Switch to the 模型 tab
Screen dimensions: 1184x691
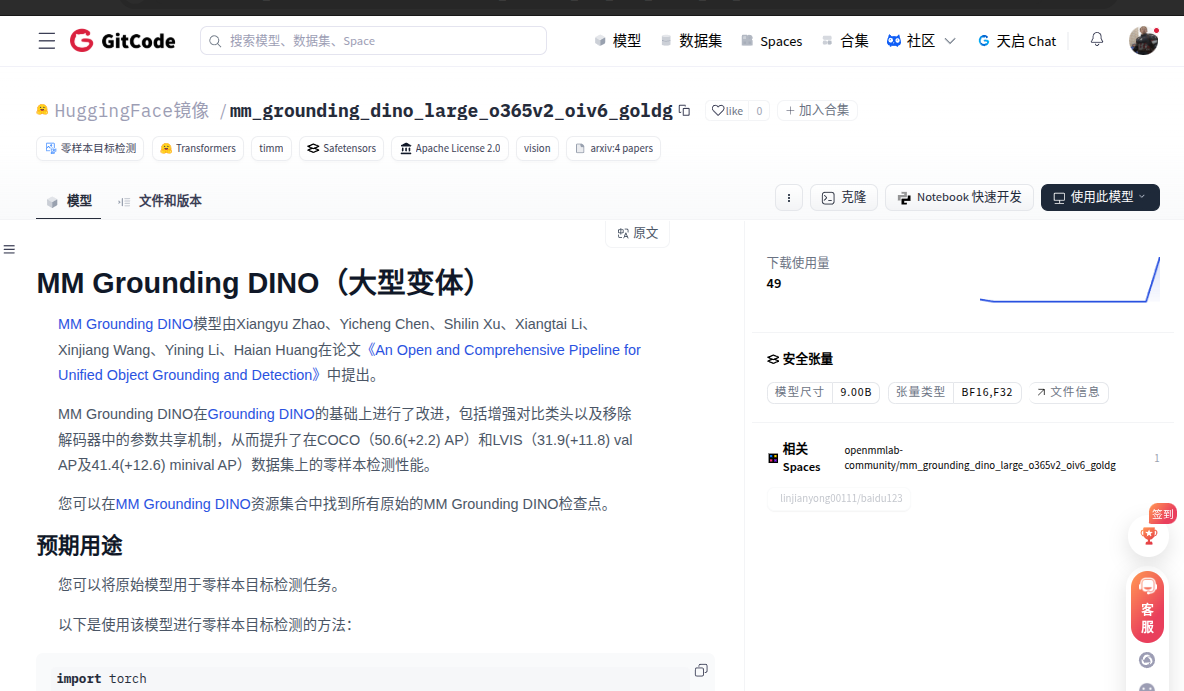[69, 201]
